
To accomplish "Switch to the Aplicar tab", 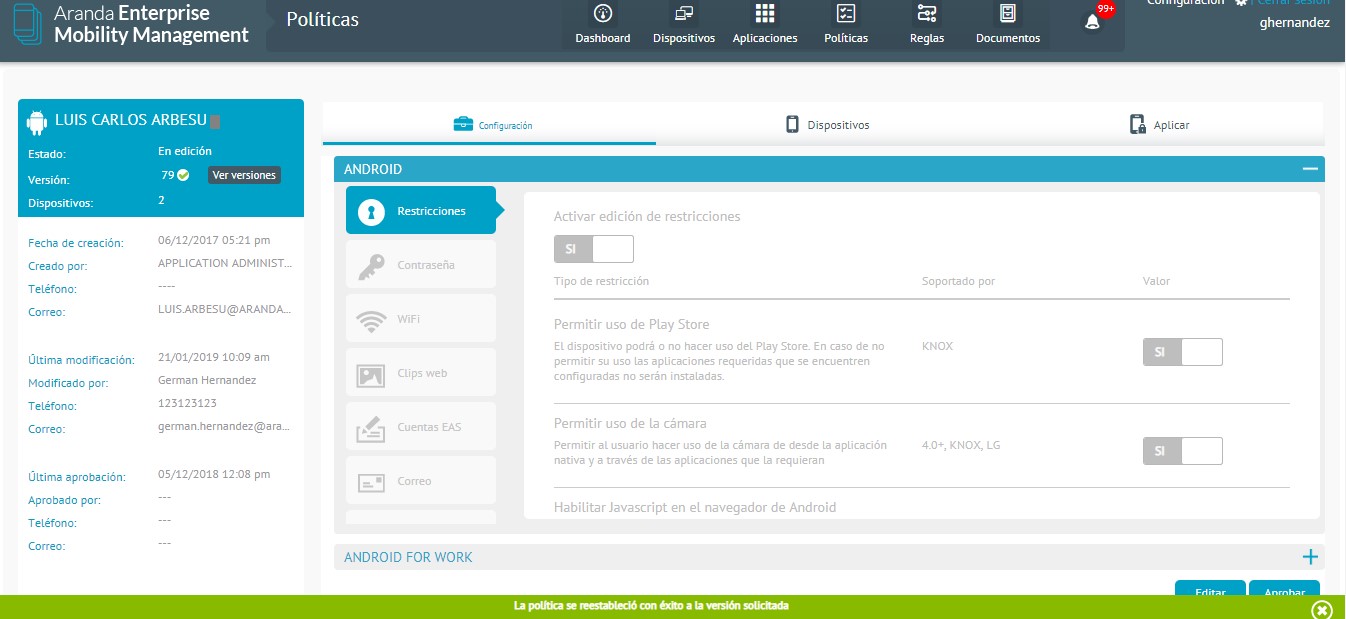I will click(x=1159, y=125).
